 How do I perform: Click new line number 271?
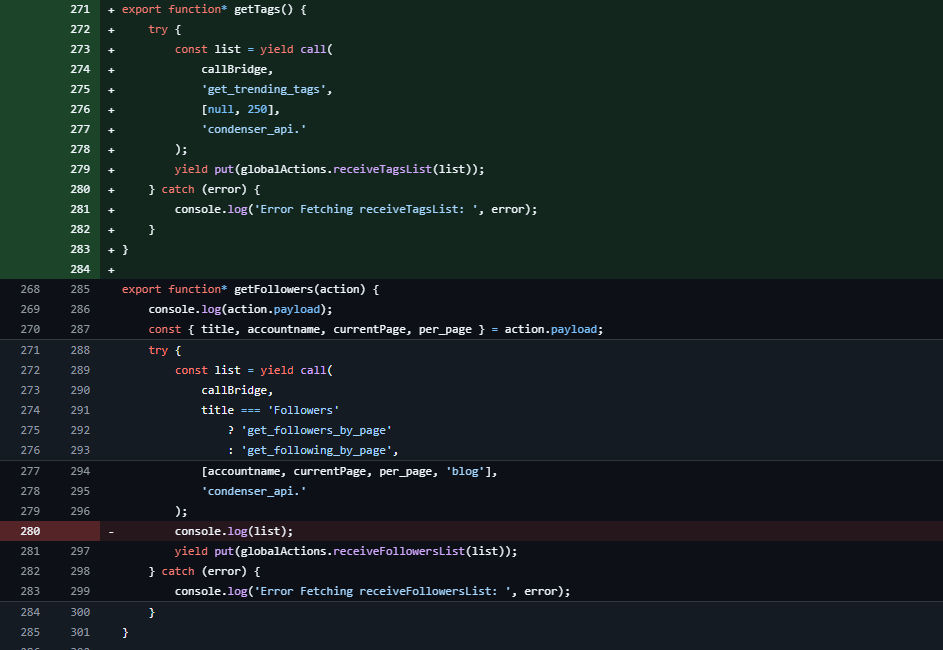pyautogui.click(x=80, y=9)
